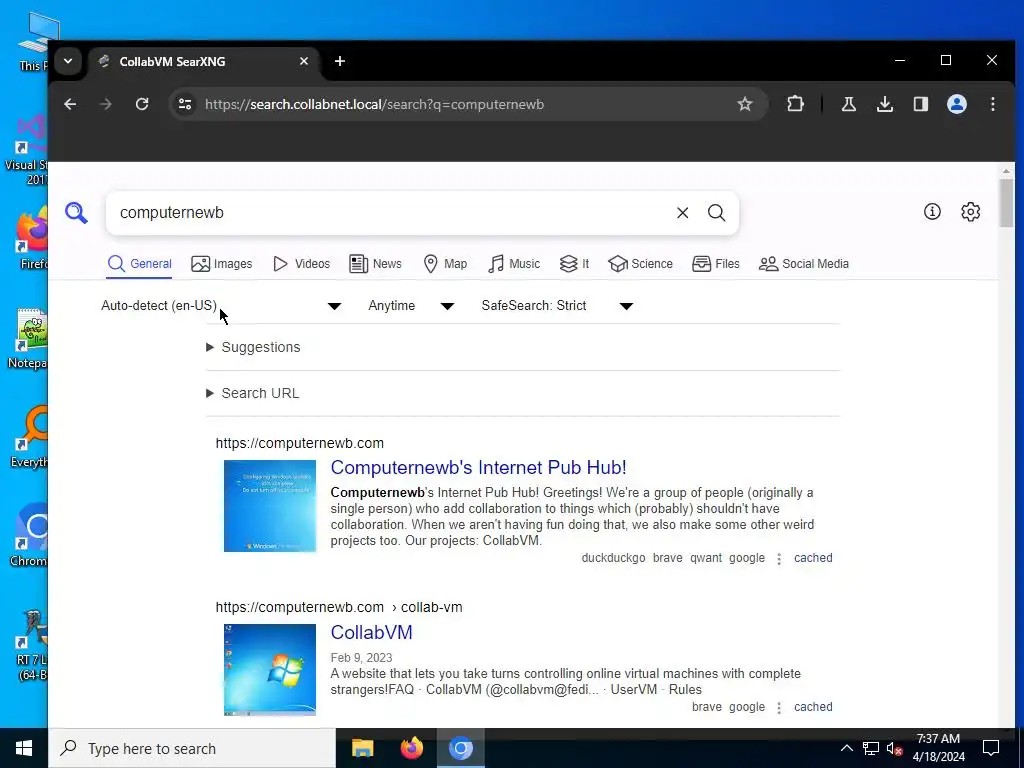Open Firefox from the taskbar
Viewport: 1024px width, 768px height.
pos(411,748)
